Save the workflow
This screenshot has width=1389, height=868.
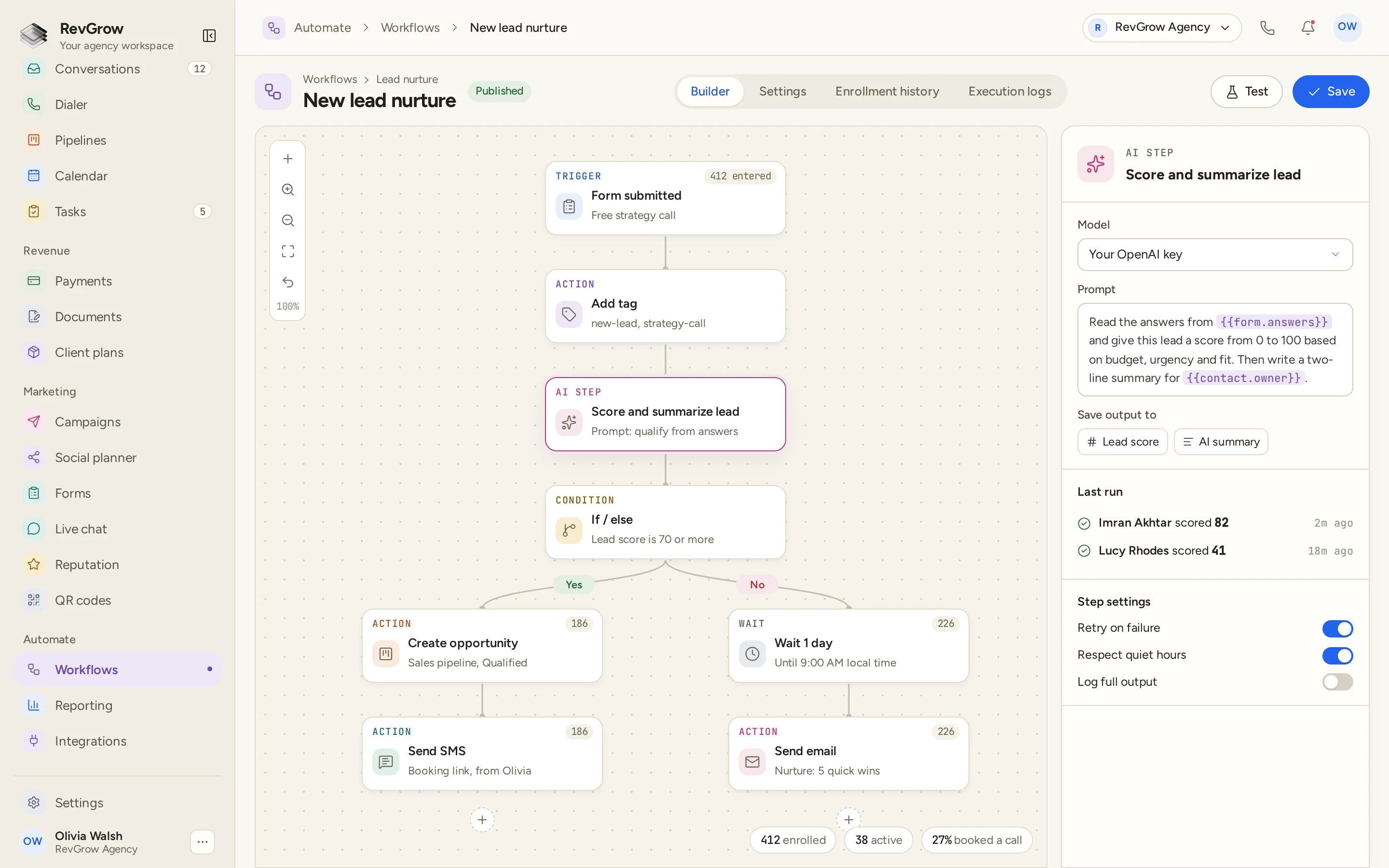pyautogui.click(x=1331, y=91)
